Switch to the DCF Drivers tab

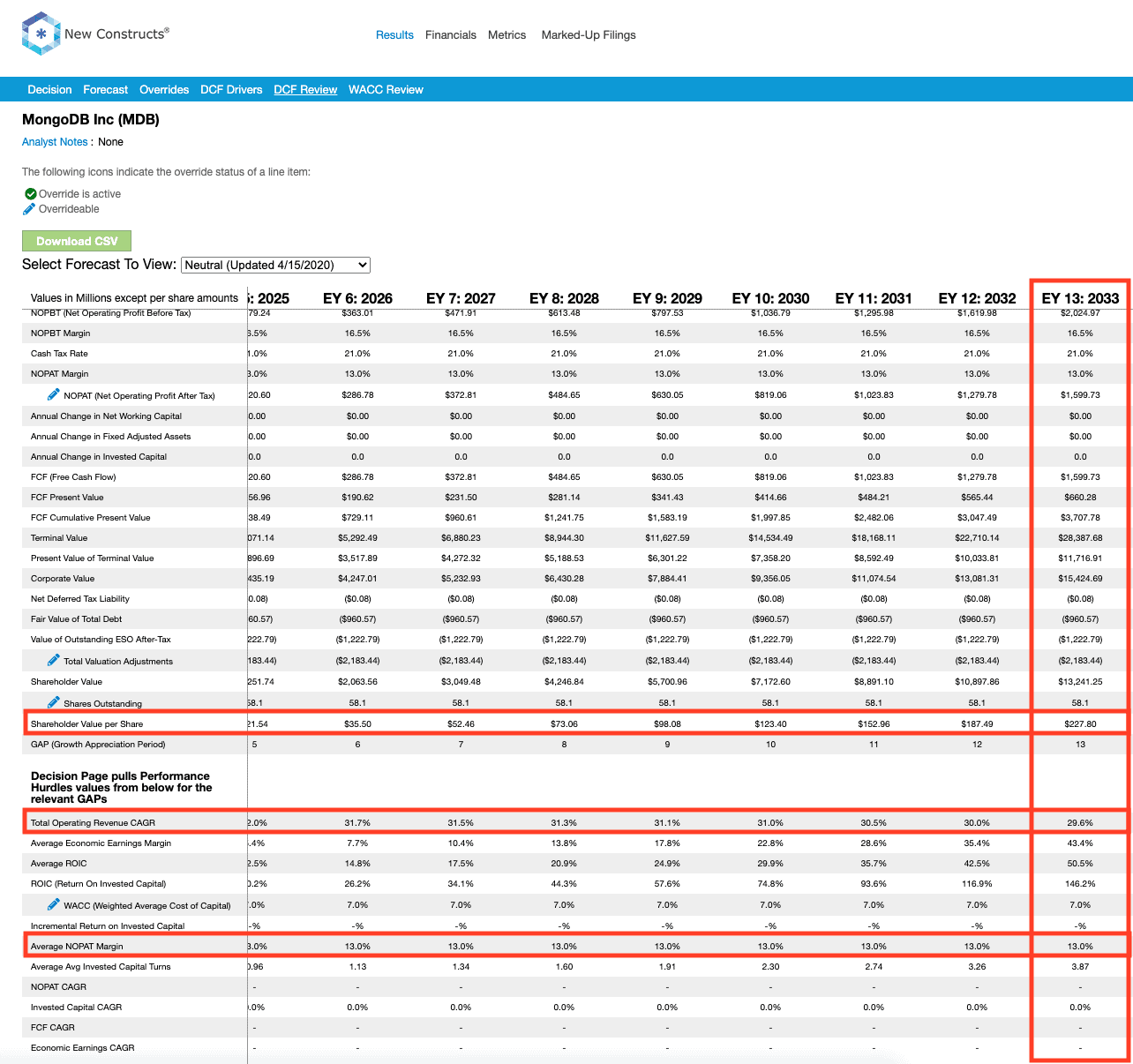point(231,90)
